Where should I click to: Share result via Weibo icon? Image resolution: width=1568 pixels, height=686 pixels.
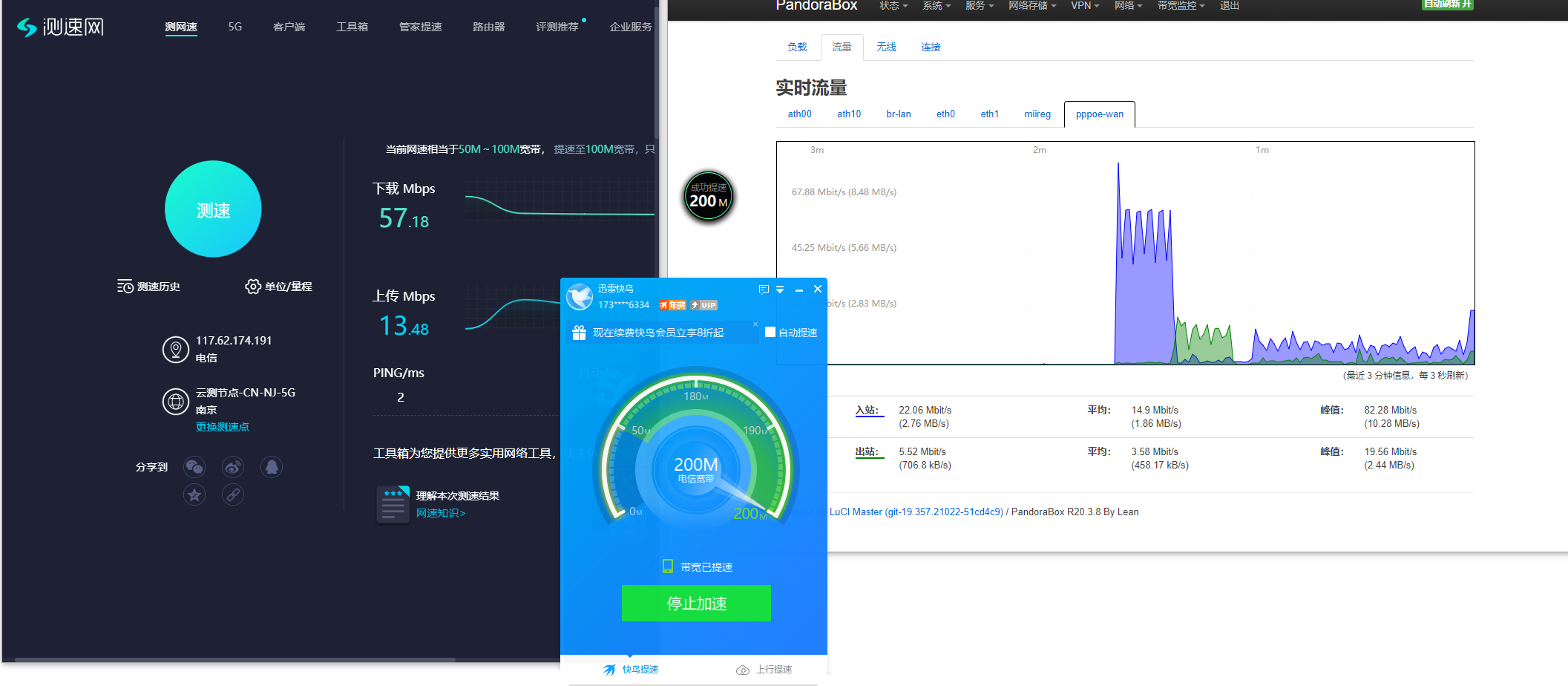click(x=233, y=467)
